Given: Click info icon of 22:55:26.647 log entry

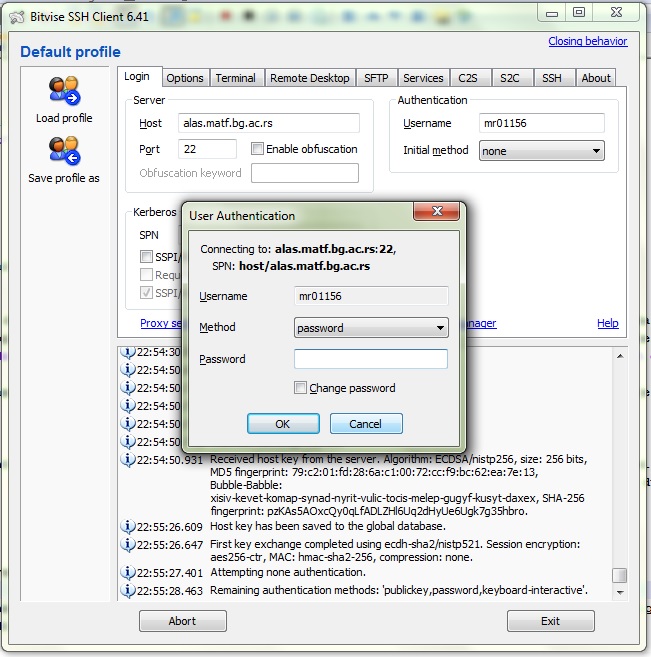Looking at the screenshot, I should click(x=128, y=544).
